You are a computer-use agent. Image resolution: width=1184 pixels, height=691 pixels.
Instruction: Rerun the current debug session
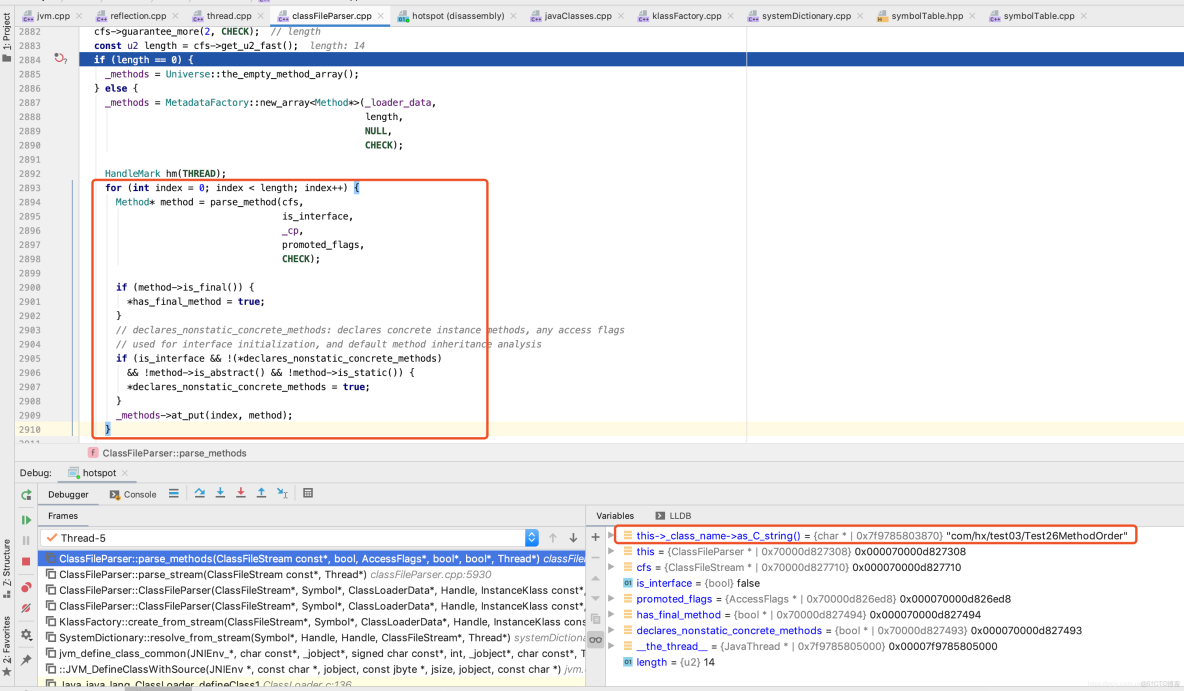(x=26, y=493)
